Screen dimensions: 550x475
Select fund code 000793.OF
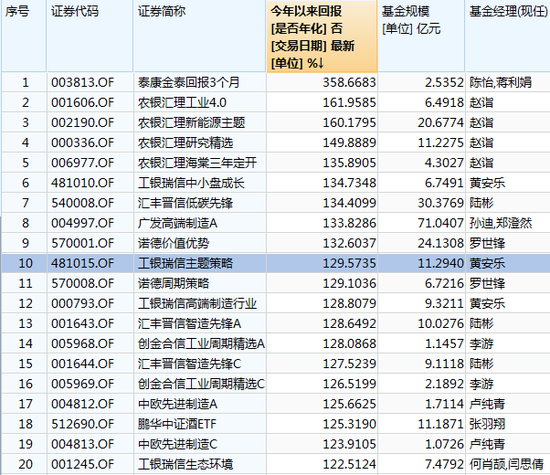click(83, 303)
